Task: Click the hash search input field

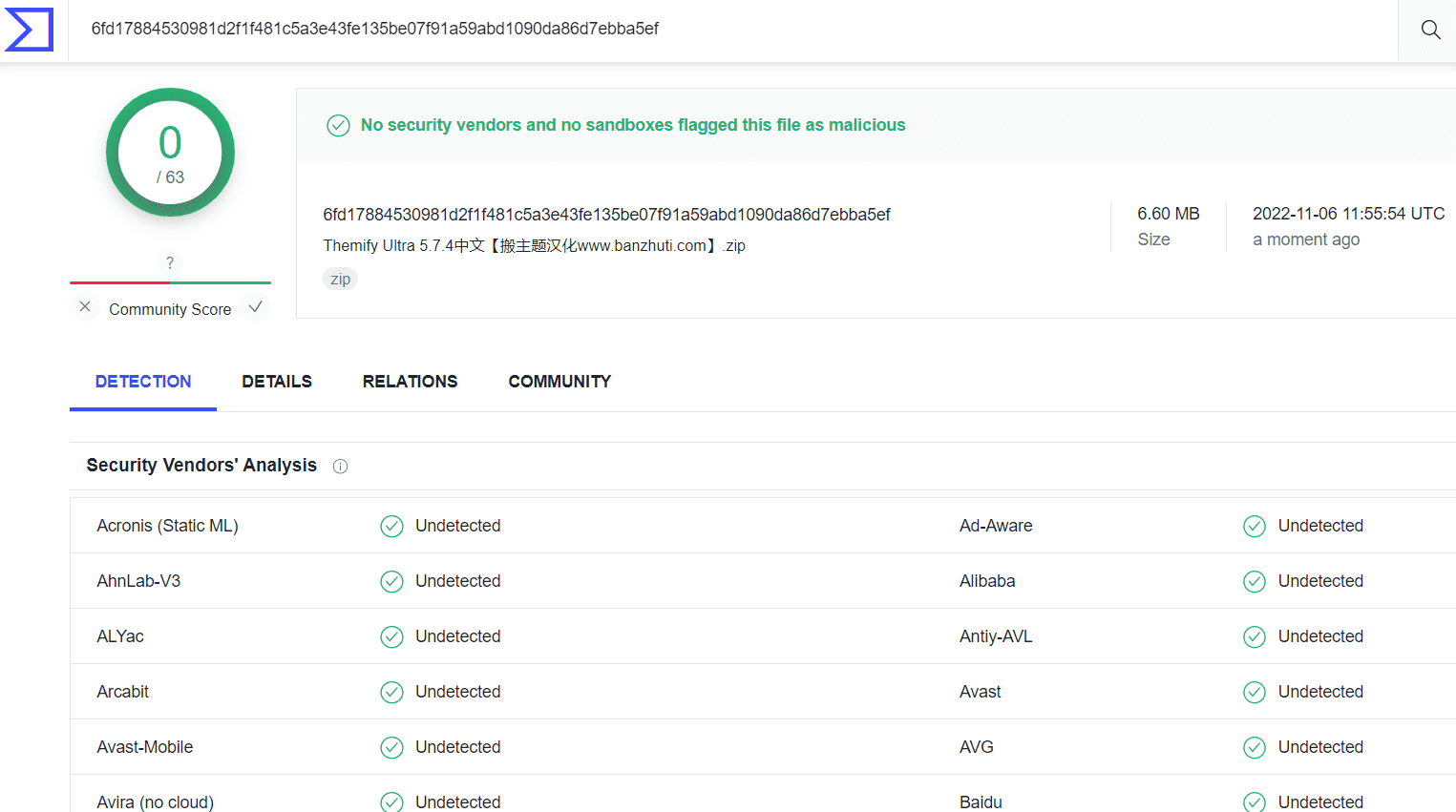Action: pos(732,29)
